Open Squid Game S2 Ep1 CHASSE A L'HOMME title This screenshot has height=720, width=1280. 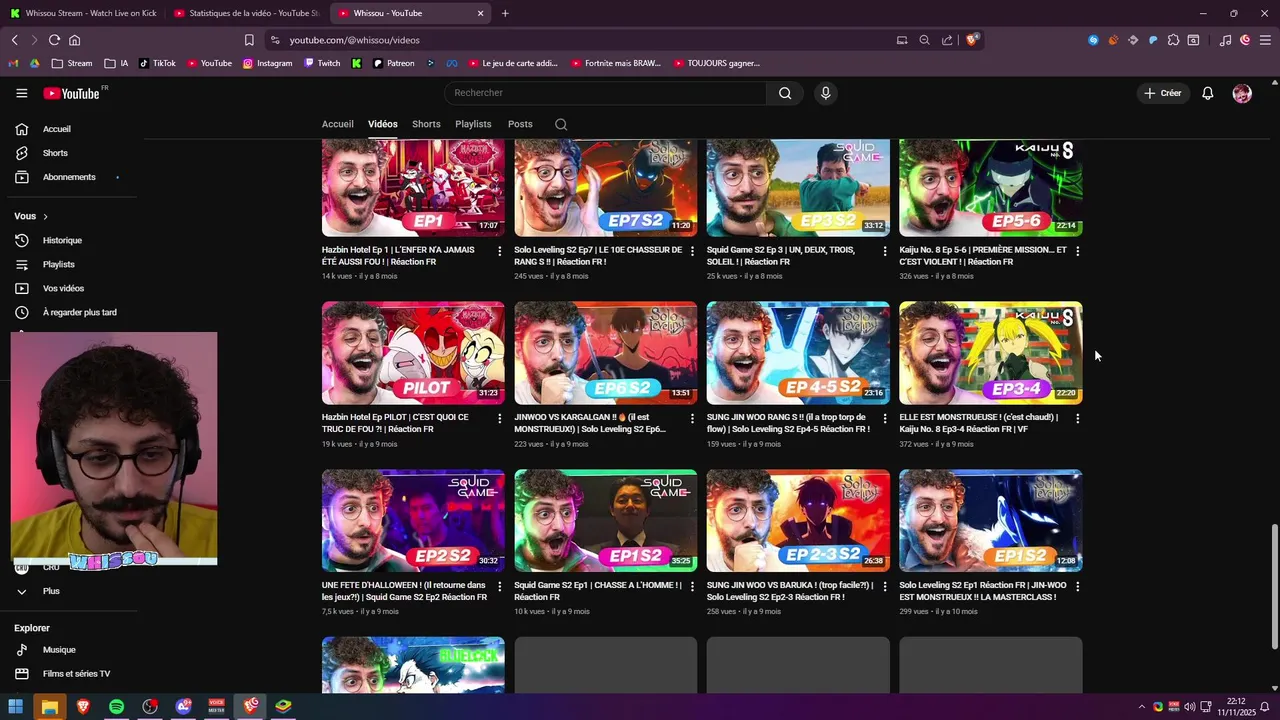[x=598, y=591]
